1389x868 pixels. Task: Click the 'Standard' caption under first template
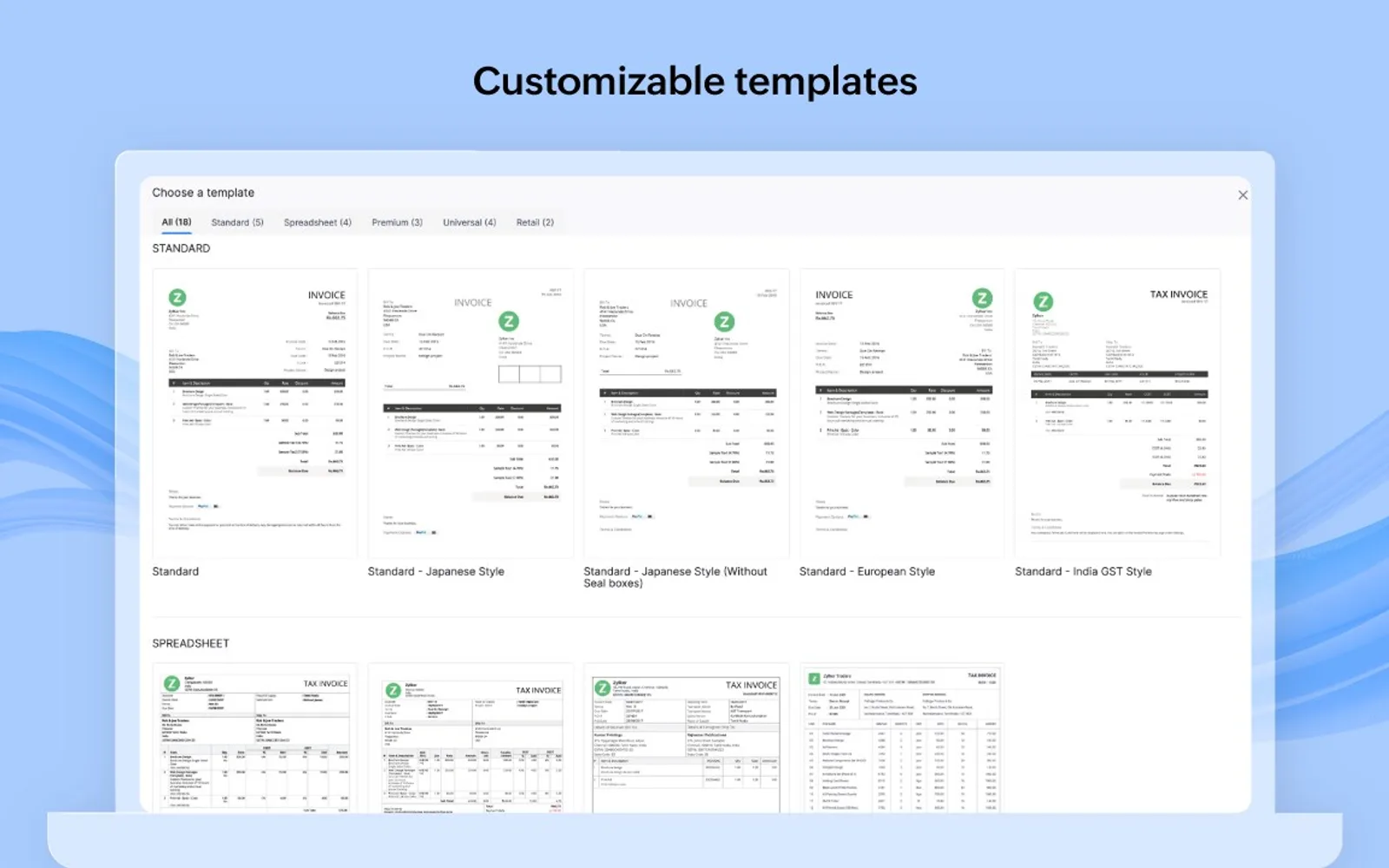click(175, 571)
